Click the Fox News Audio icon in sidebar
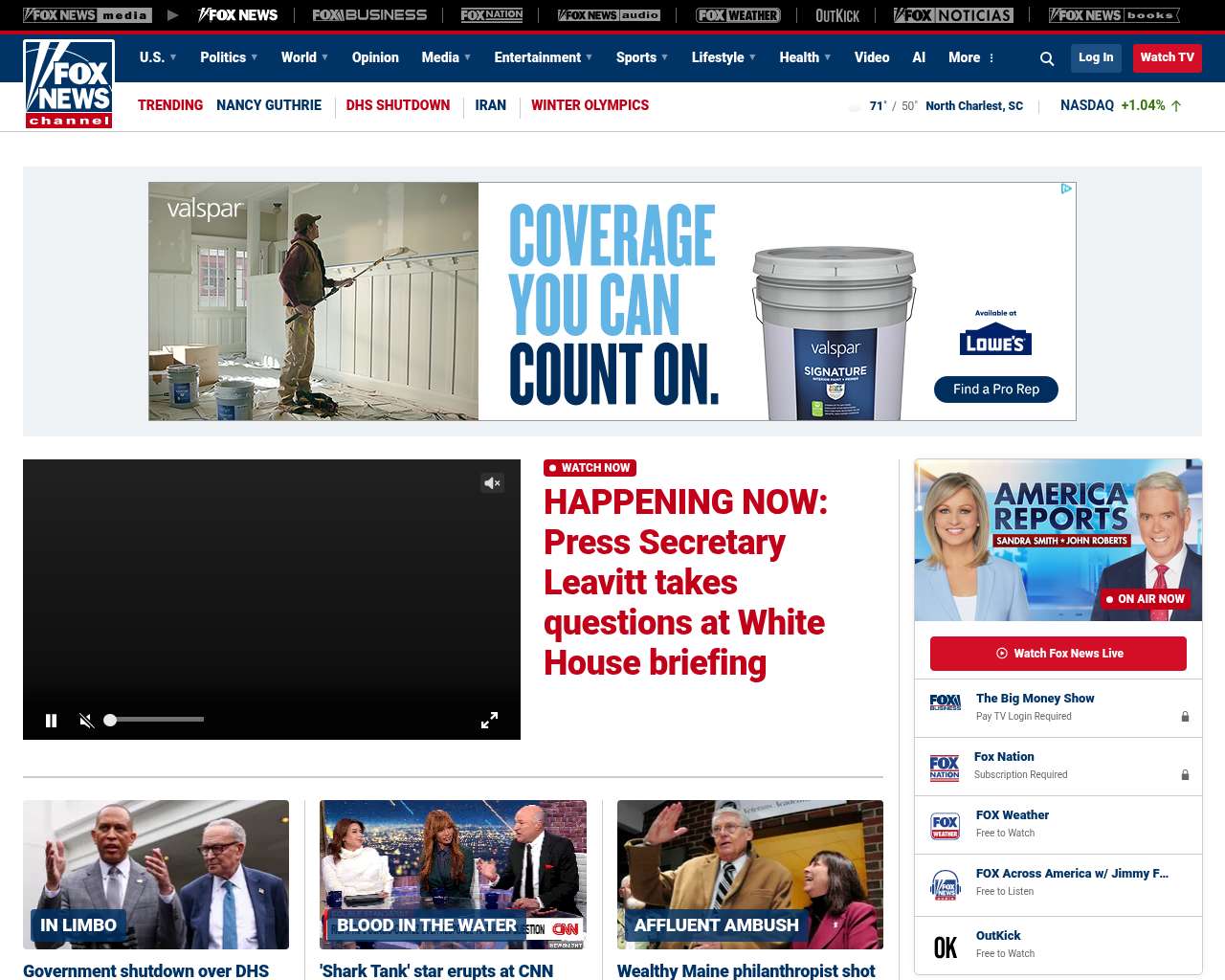1225x980 pixels. 946,885
